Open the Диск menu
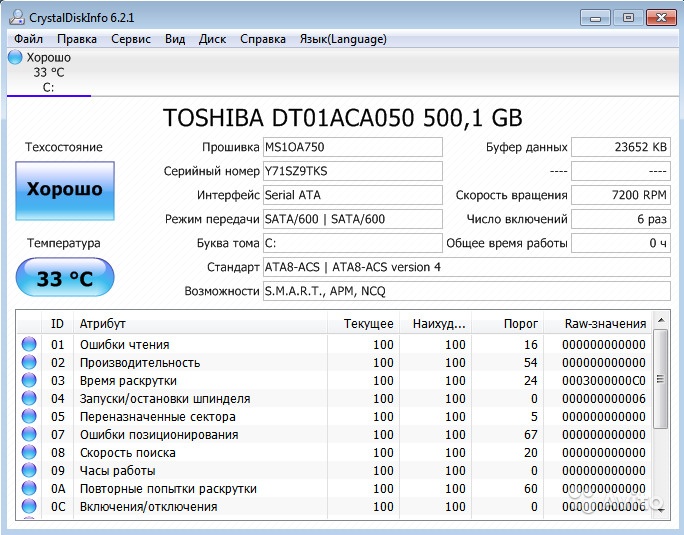Viewport: 684px width, 535px height. pyautogui.click(x=212, y=39)
